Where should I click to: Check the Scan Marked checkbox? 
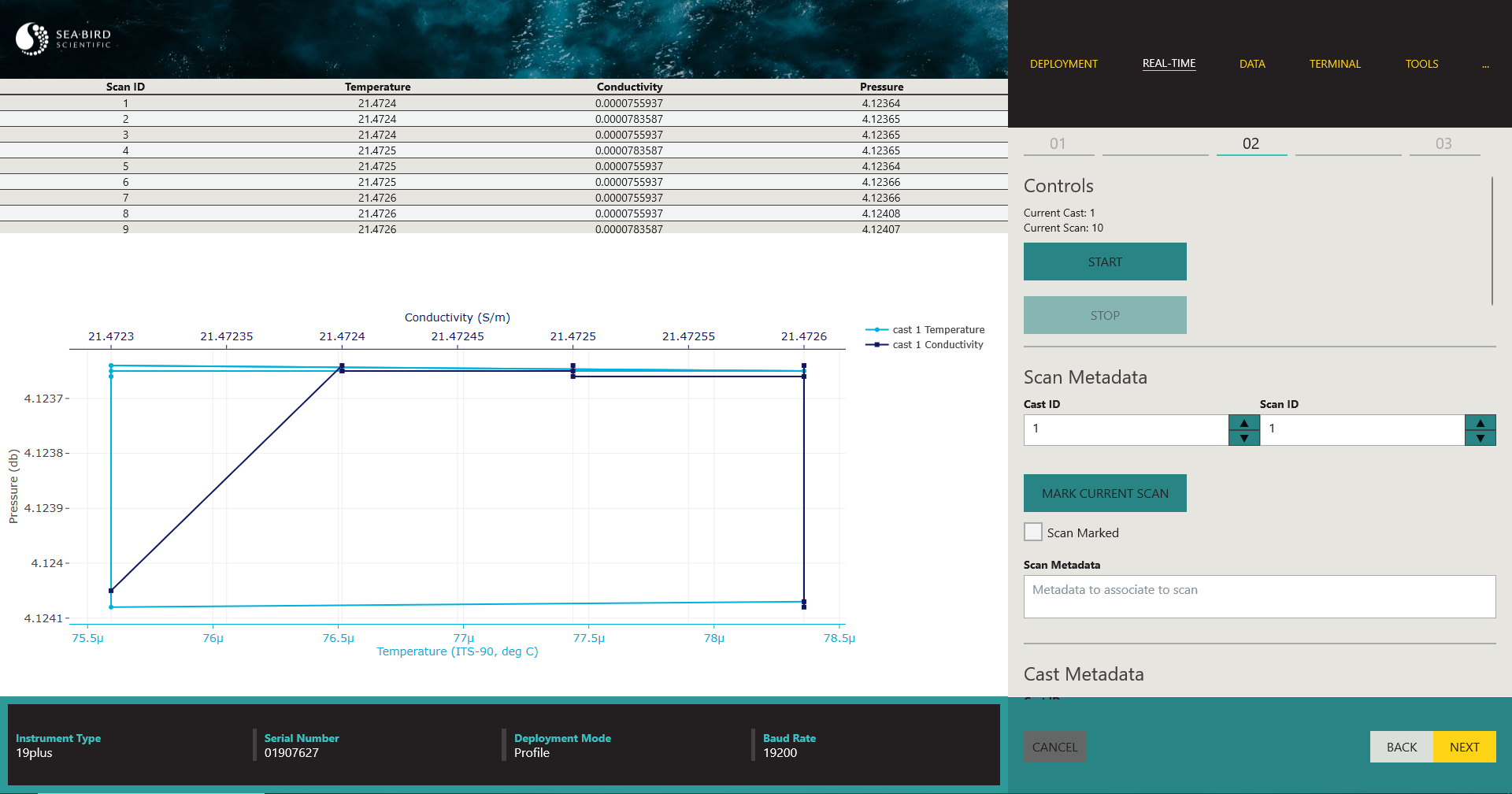tap(1033, 532)
